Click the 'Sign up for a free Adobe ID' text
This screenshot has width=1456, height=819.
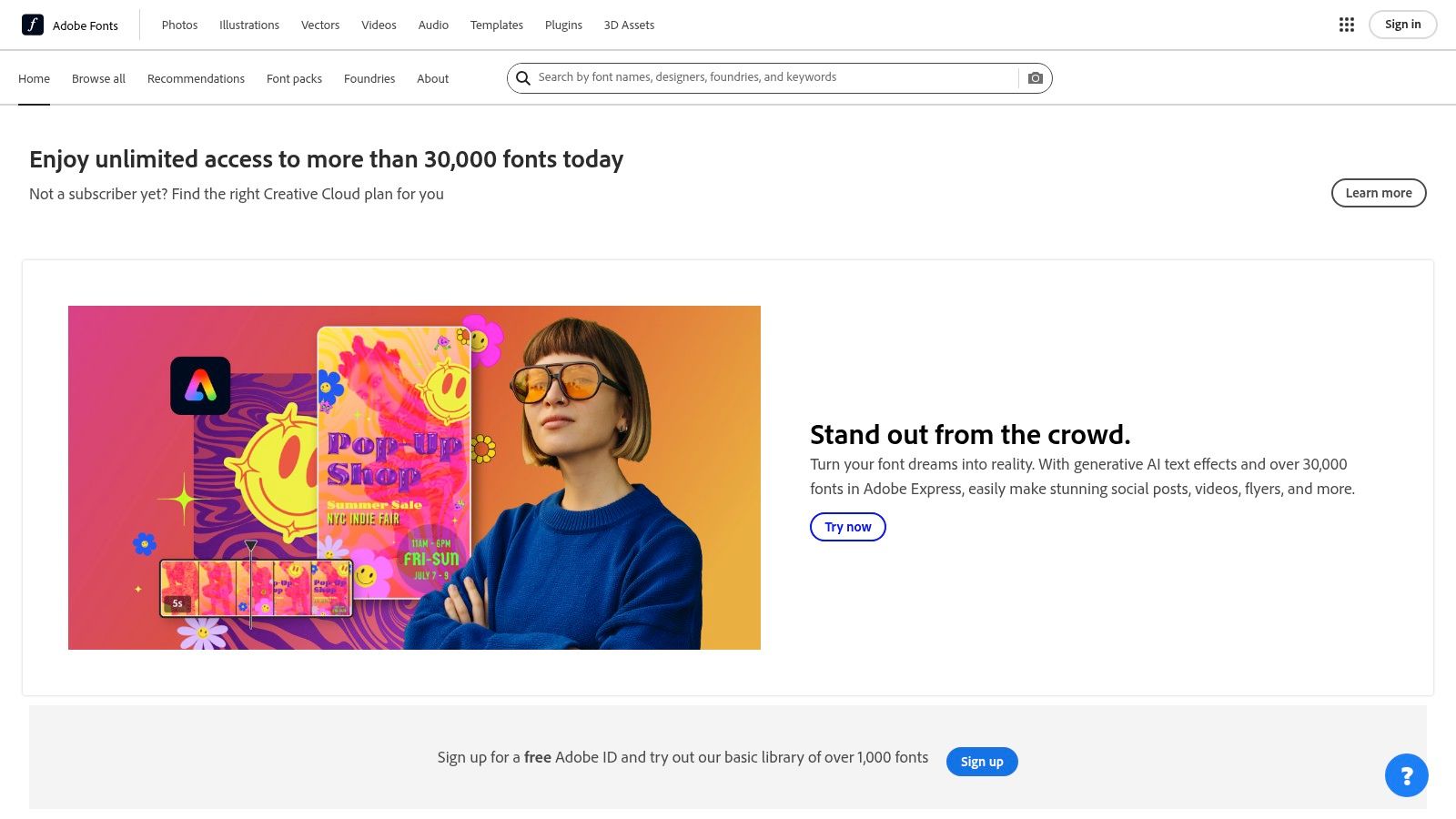point(682,757)
